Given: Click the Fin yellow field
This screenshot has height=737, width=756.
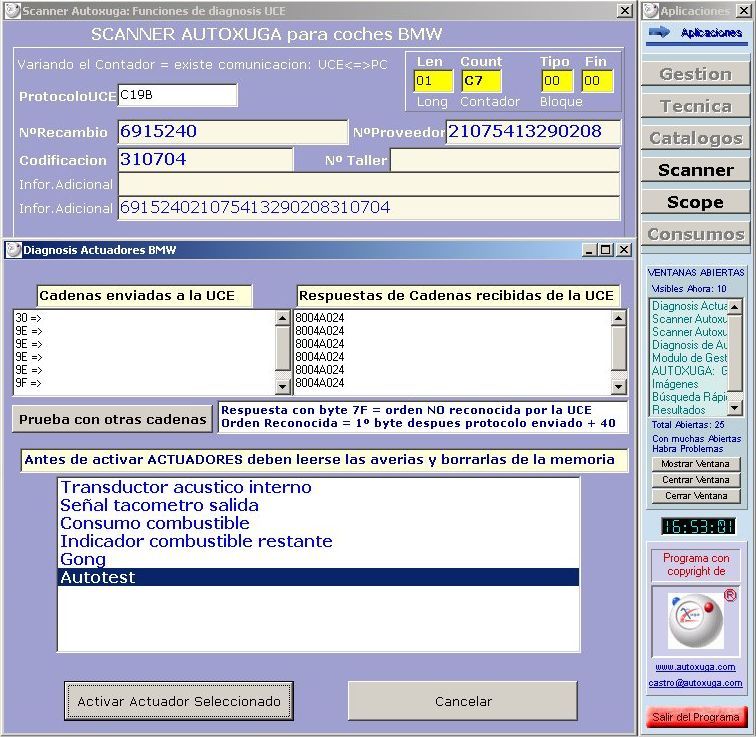Looking at the screenshot, I should (x=597, y=80).
